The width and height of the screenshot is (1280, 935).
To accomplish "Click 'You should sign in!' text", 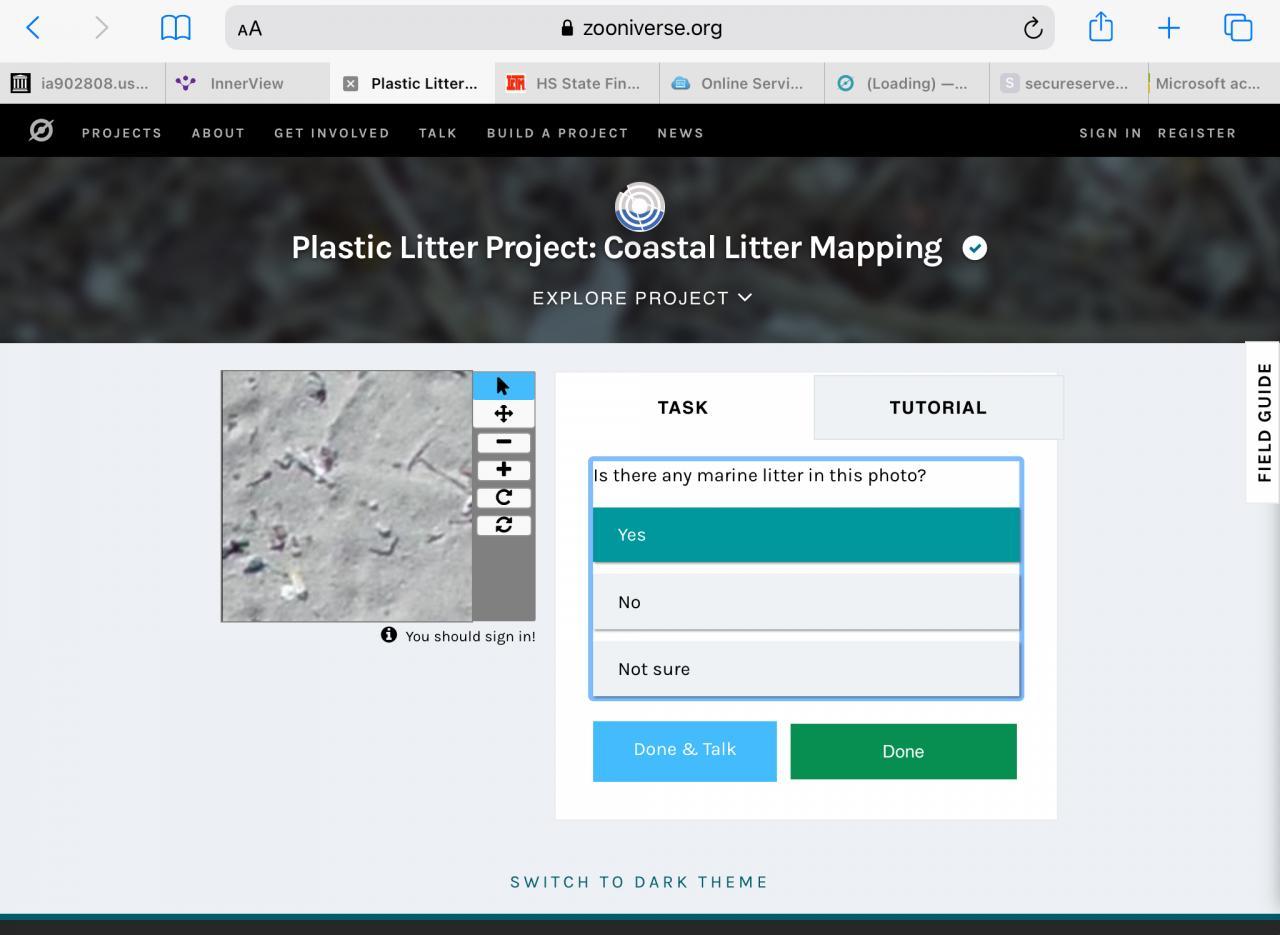I will coord(470,636).
